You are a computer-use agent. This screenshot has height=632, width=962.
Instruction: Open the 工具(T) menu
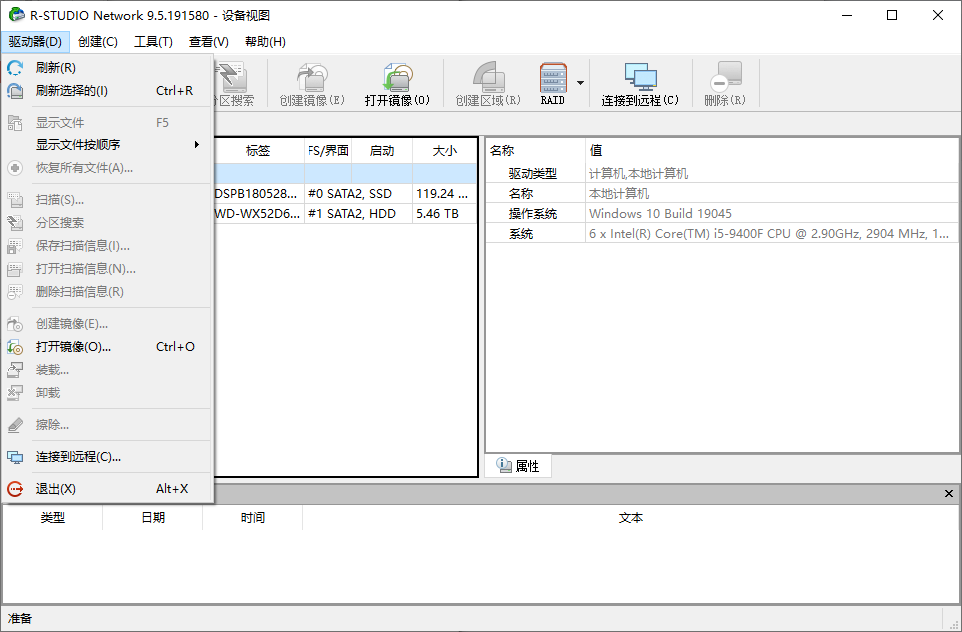(152, 41)
